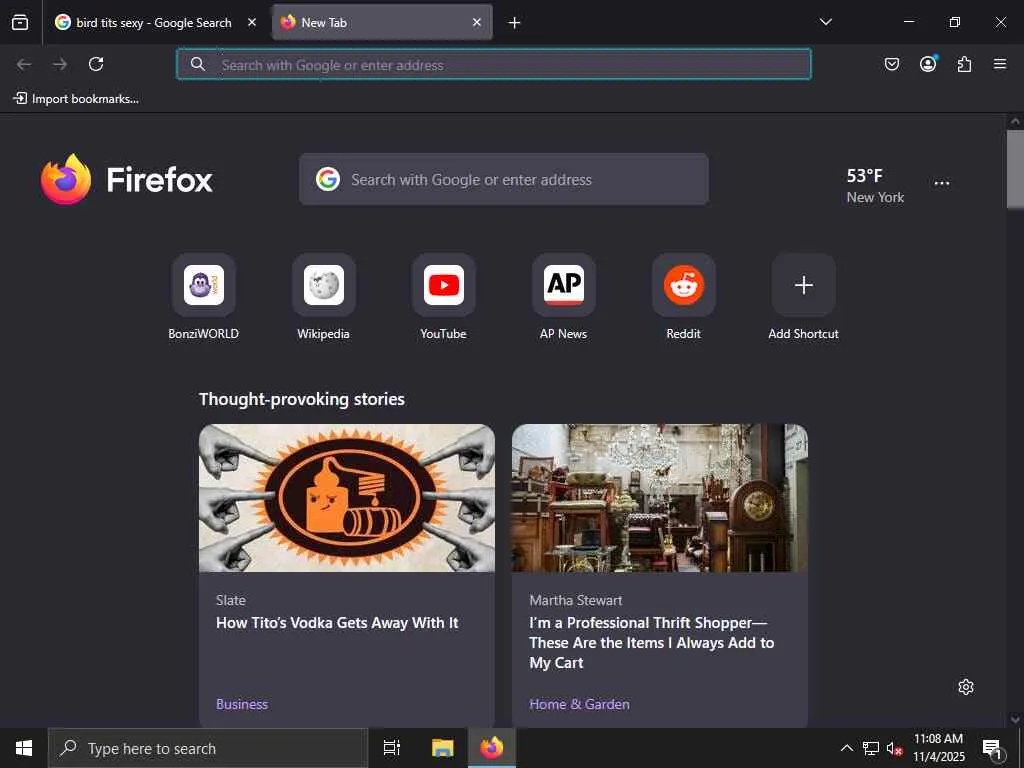This screenshot has width=1024, height=768.
Task: Open File Explorer from the taskbar
Action: (442, 748)
